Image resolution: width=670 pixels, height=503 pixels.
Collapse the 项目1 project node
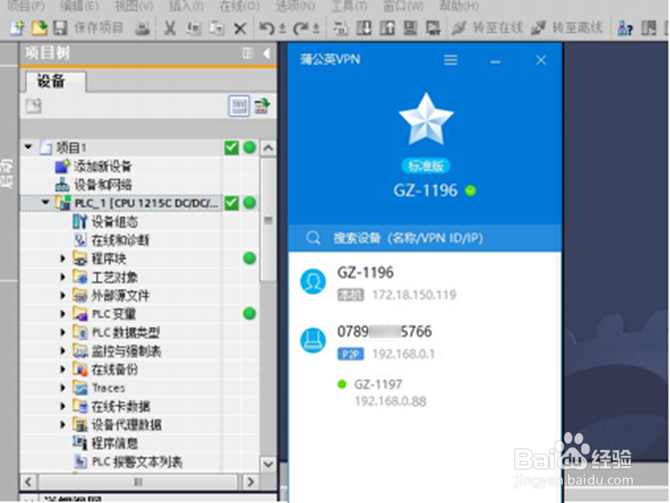pos(29,147)
